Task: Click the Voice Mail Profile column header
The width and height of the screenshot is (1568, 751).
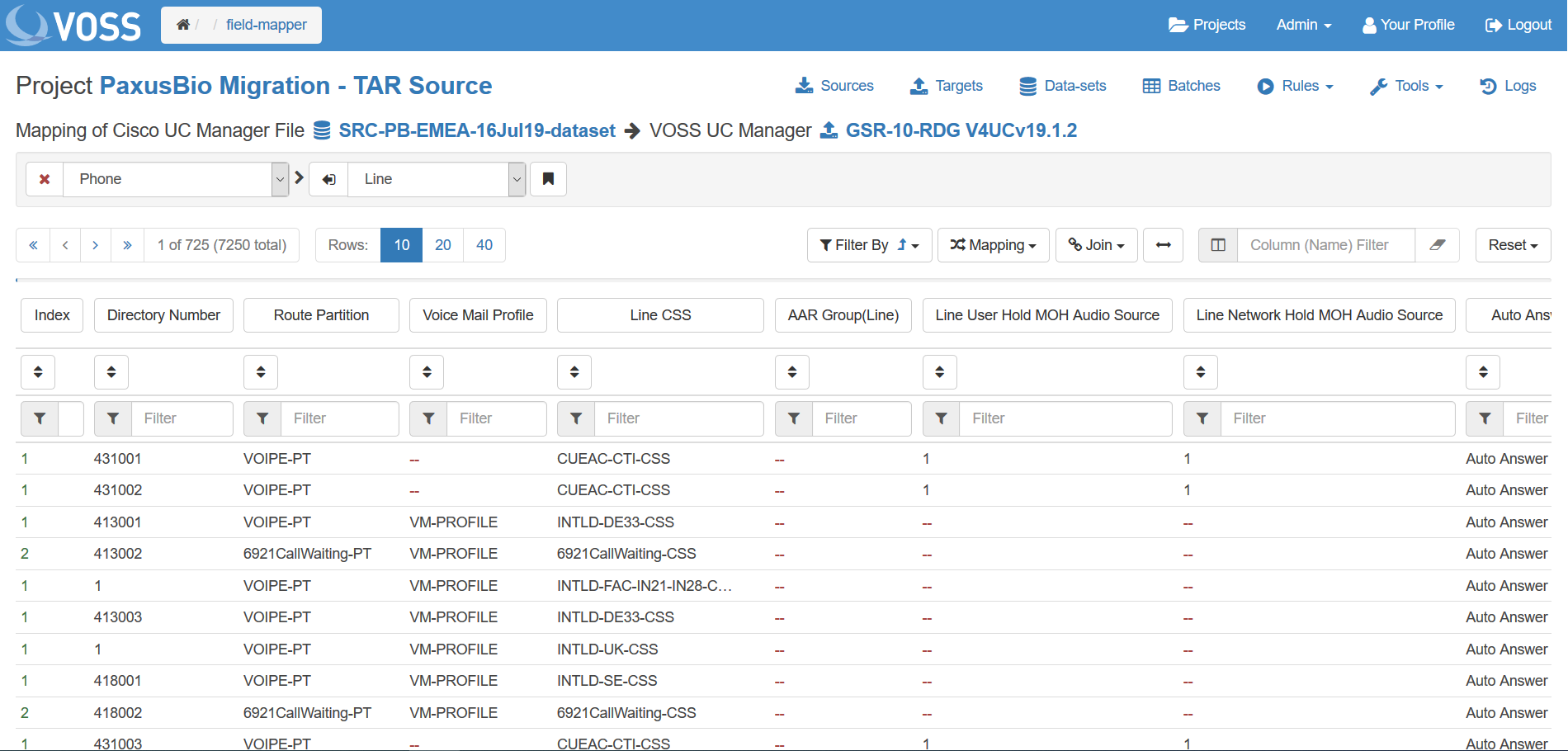Action: pyautogui.click(x=478, y=315)
